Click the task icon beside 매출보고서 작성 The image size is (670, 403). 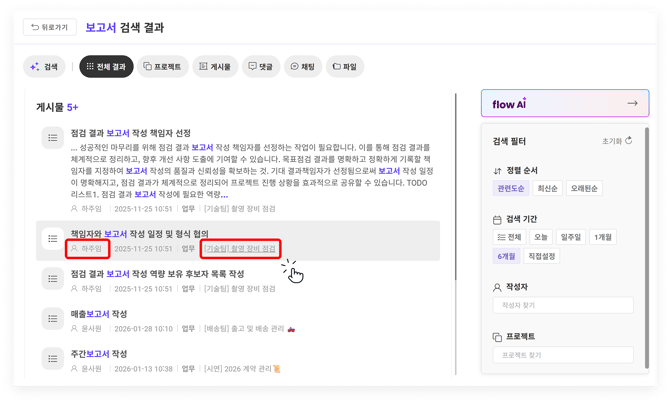(52, 319)
